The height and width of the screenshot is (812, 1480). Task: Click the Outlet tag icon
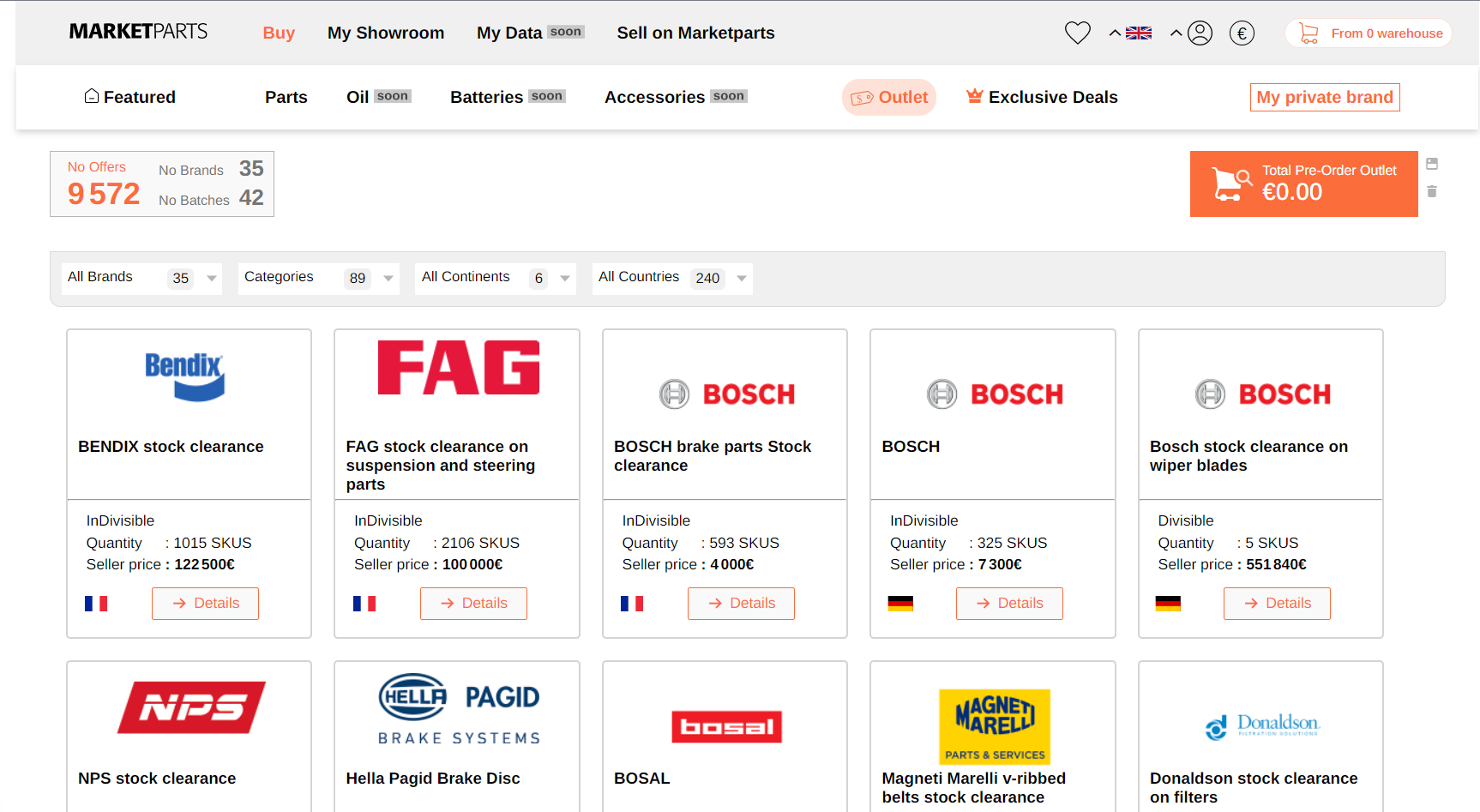click(x=862, y=98)
